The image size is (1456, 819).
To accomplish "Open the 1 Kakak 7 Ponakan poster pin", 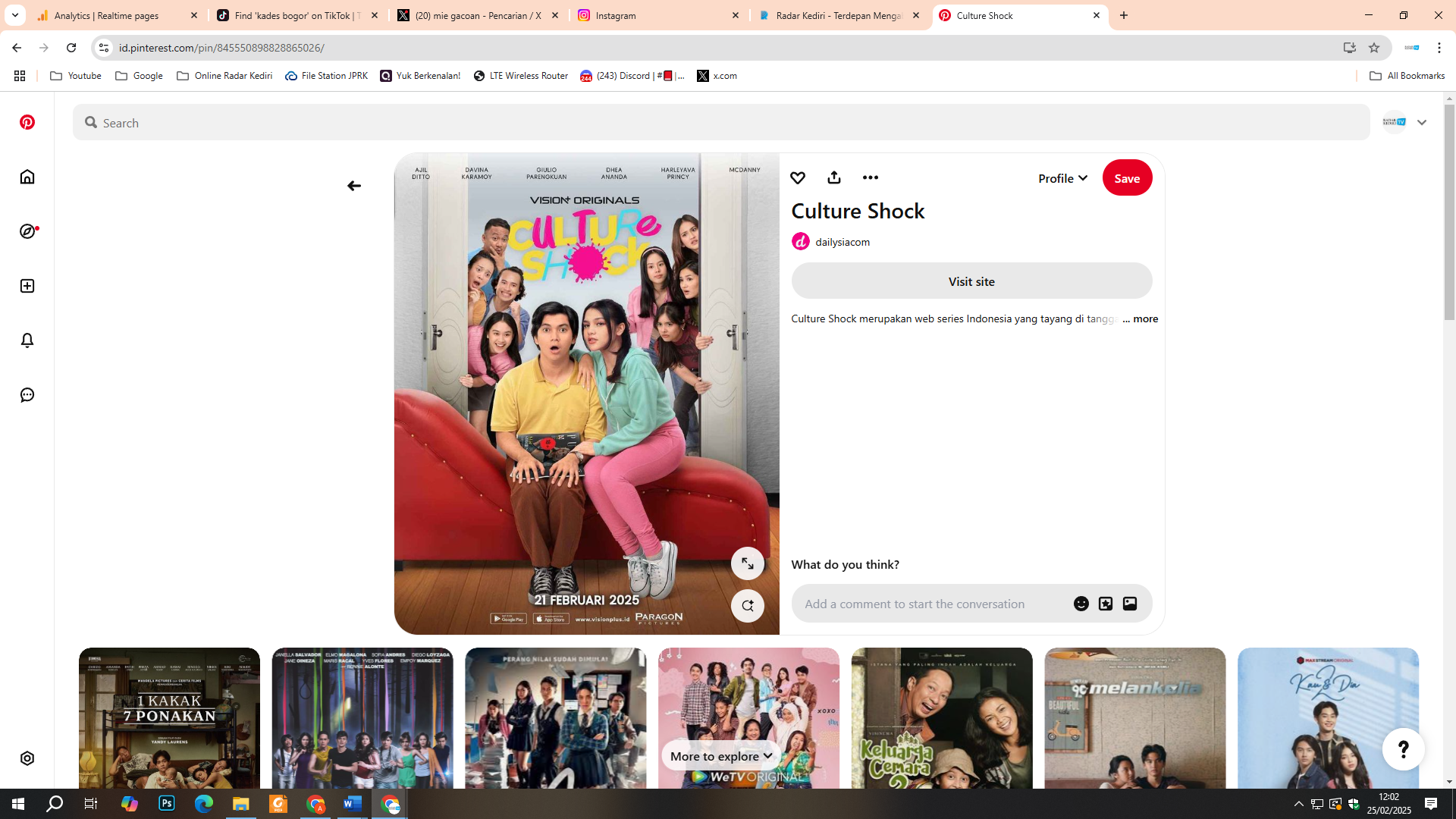I will coord(169,718).
